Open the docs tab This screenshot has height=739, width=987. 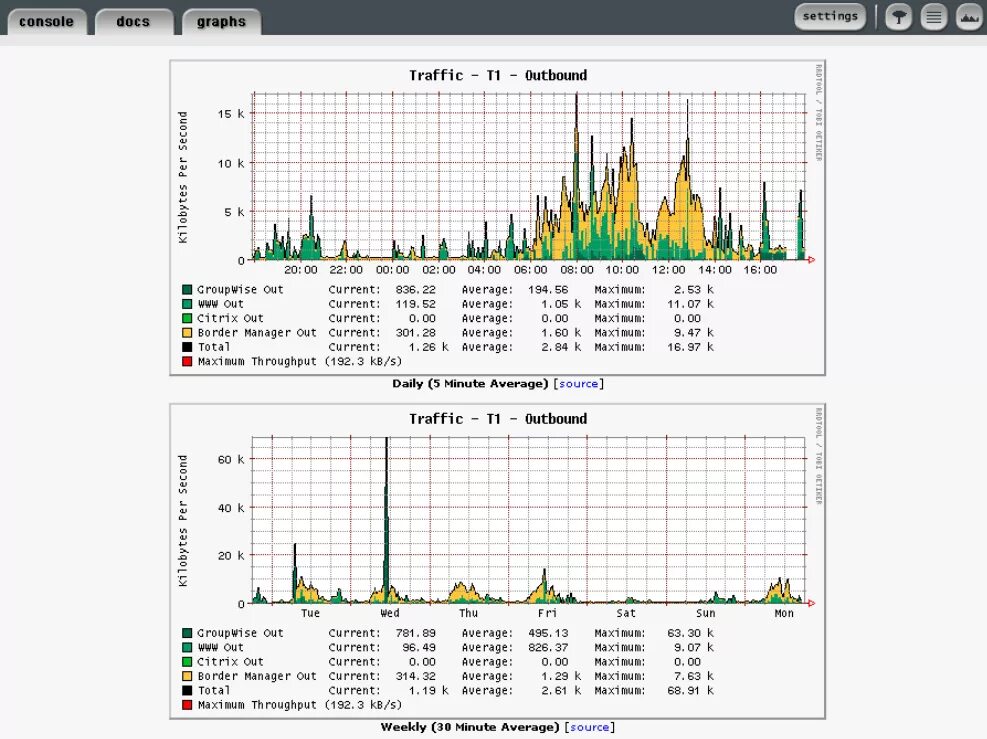tap(133, 21)
